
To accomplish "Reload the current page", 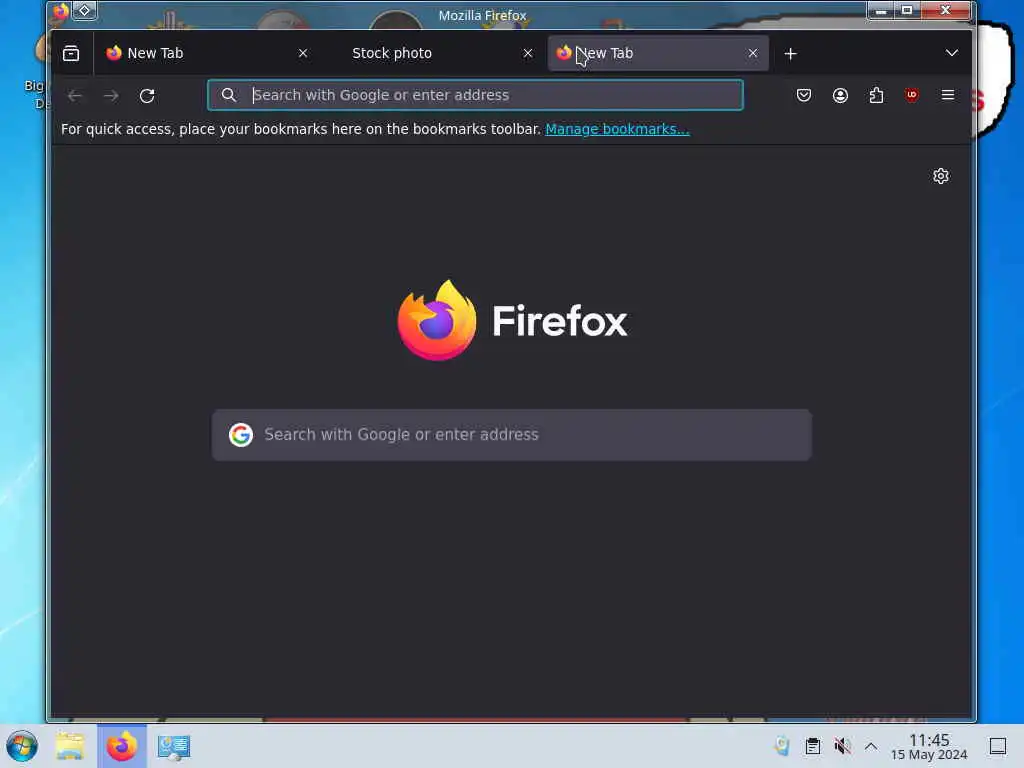I will 147,96.
